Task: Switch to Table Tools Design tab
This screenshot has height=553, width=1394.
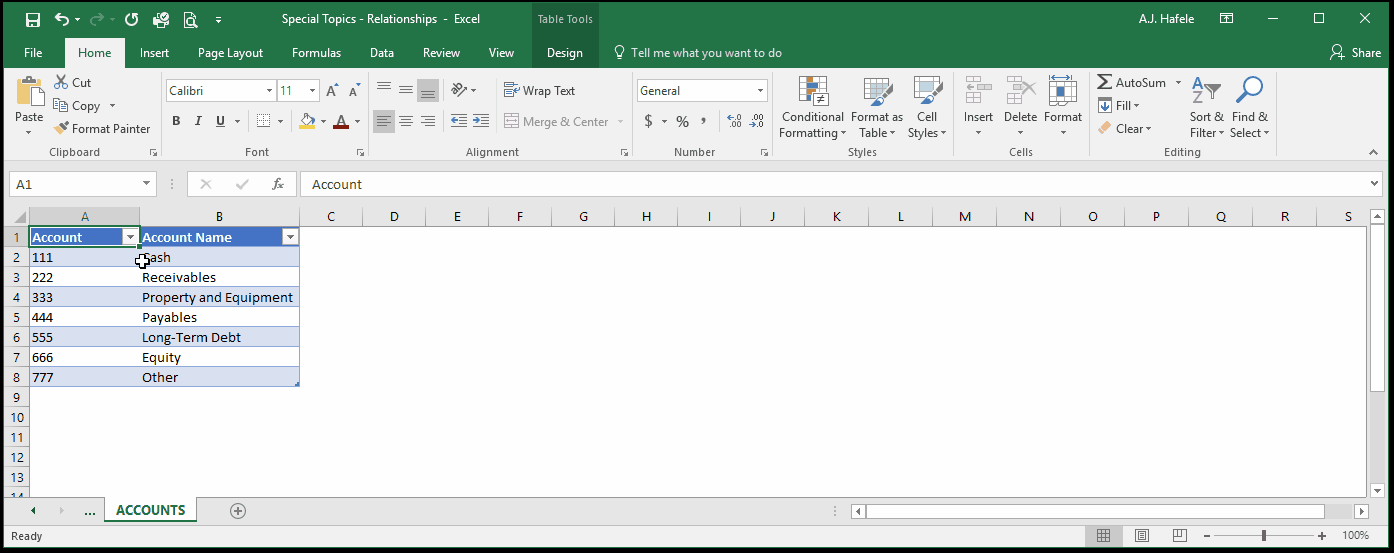Action: (564, 53)
